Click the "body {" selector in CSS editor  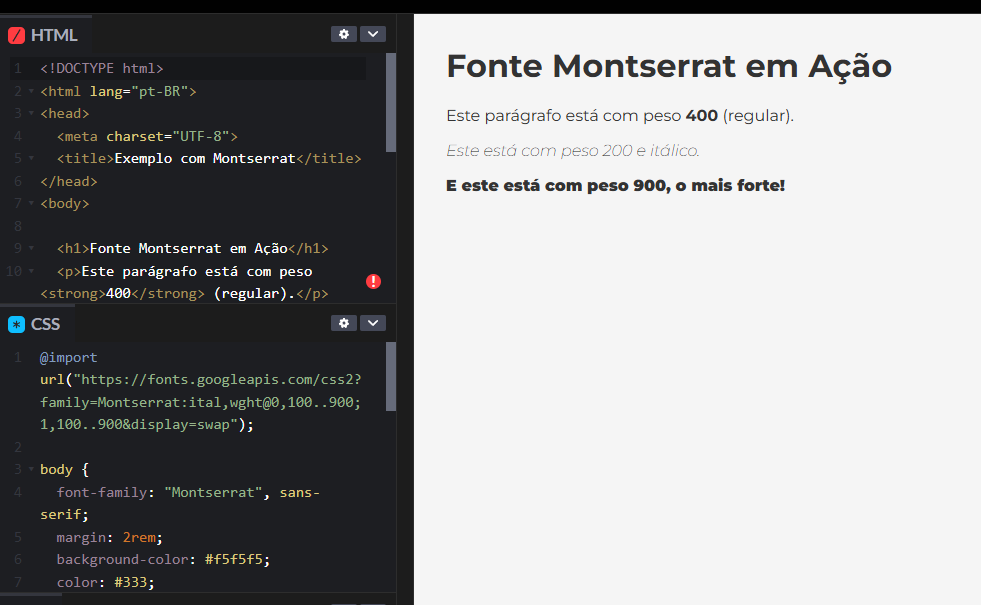click(64, 470)
